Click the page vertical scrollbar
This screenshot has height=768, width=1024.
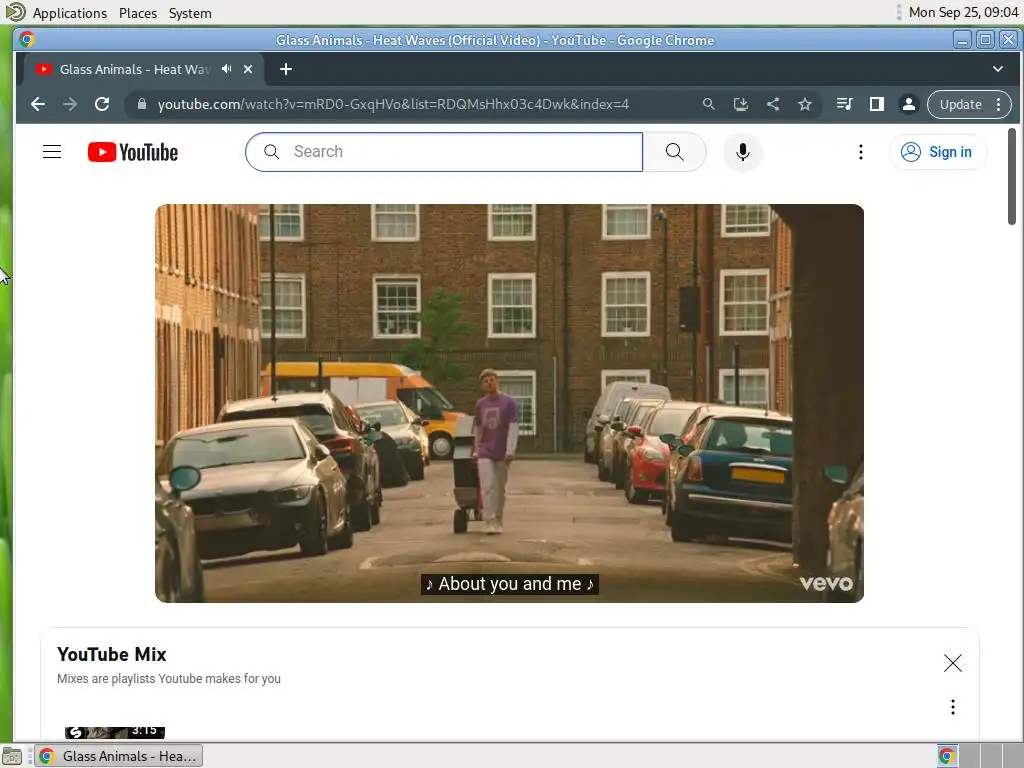tap(1012, 176)
